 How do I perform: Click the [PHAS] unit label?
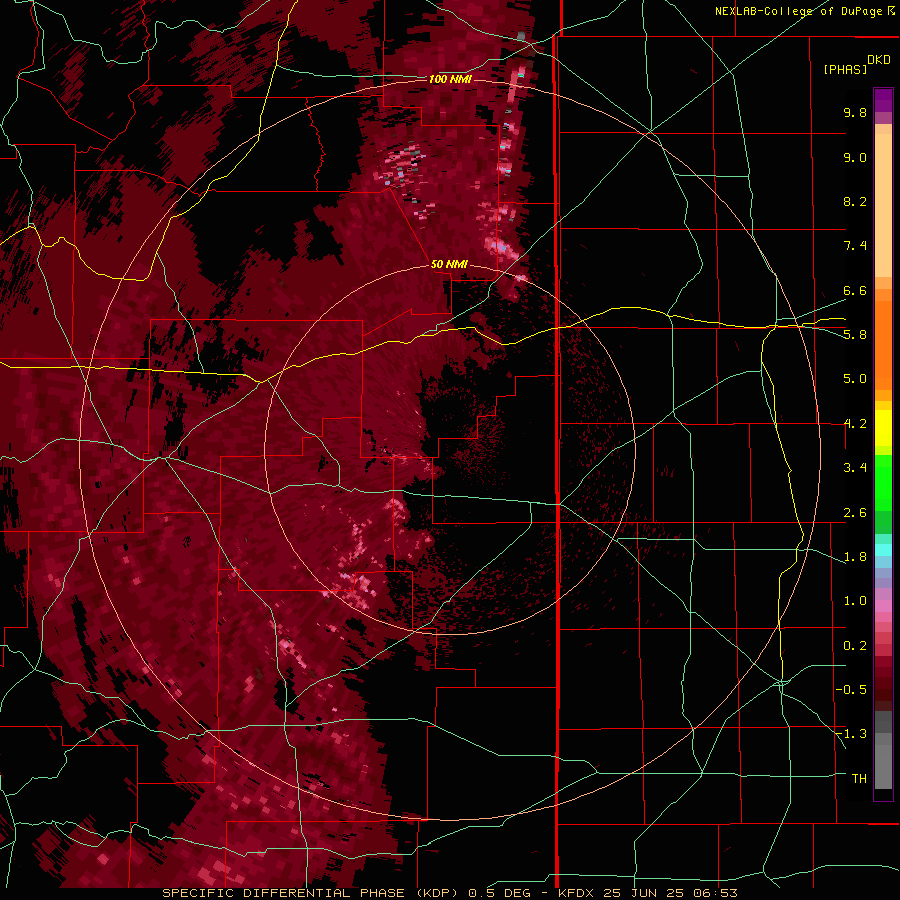(x=845, y=69)
